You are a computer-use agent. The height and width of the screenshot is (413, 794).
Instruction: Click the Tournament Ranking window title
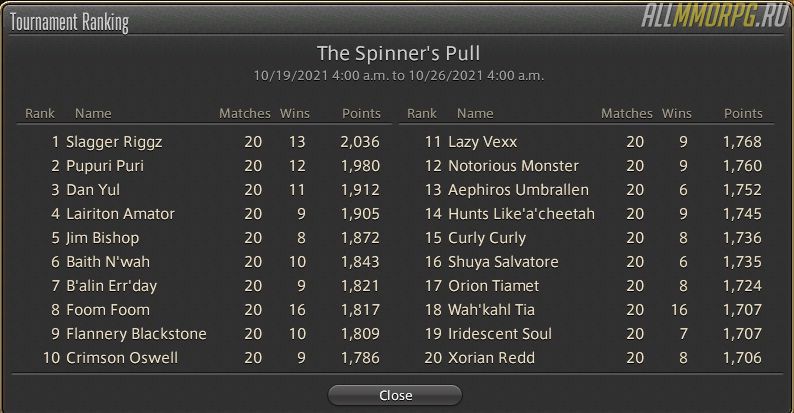[69, 23]
